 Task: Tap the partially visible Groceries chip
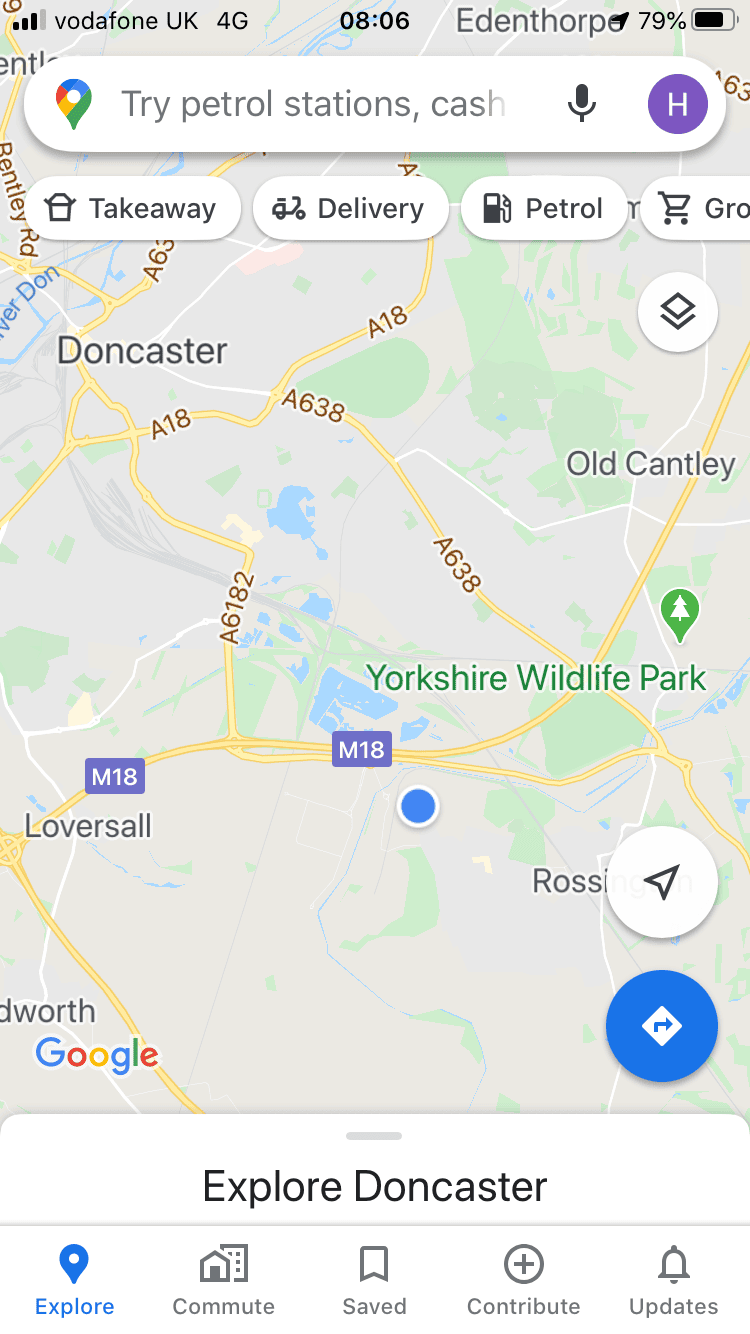coord(697,209)
